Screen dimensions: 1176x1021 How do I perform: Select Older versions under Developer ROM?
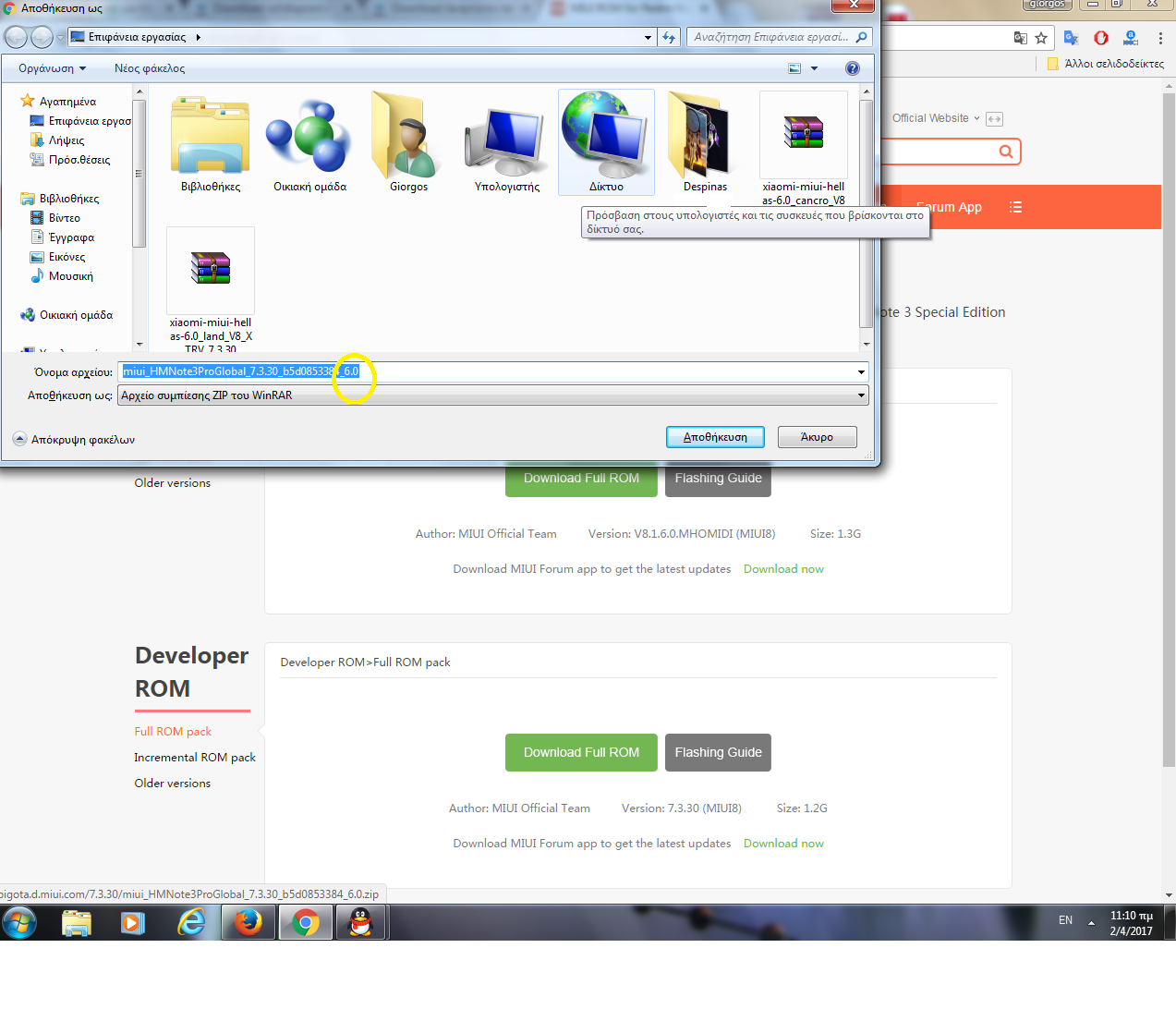click(x=173, y=783)
